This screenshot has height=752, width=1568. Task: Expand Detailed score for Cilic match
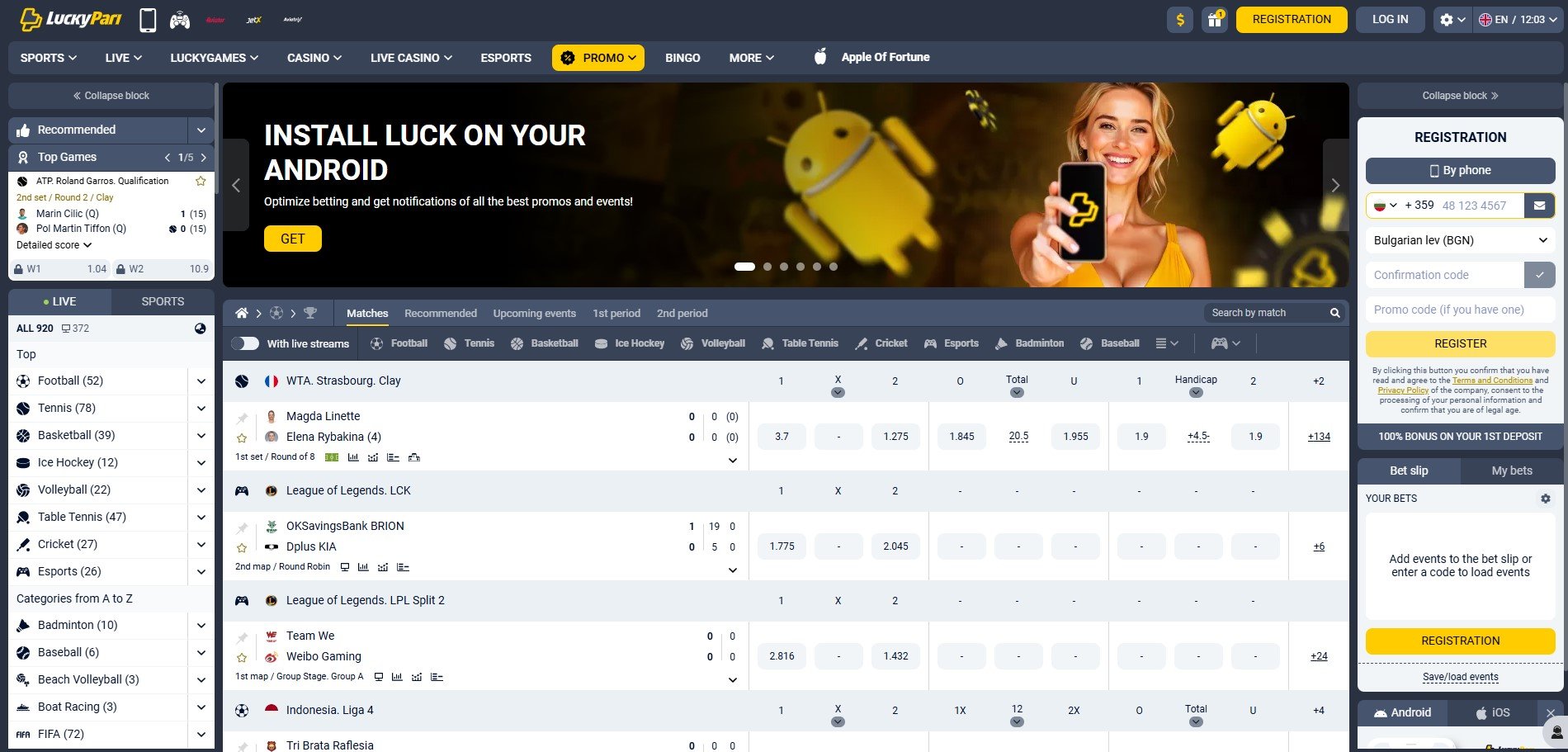54,245
